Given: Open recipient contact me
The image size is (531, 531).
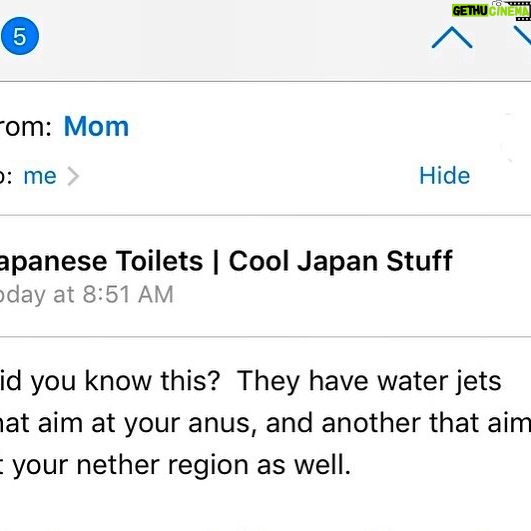Looking at the screenshot, I should tap(40, 176).
